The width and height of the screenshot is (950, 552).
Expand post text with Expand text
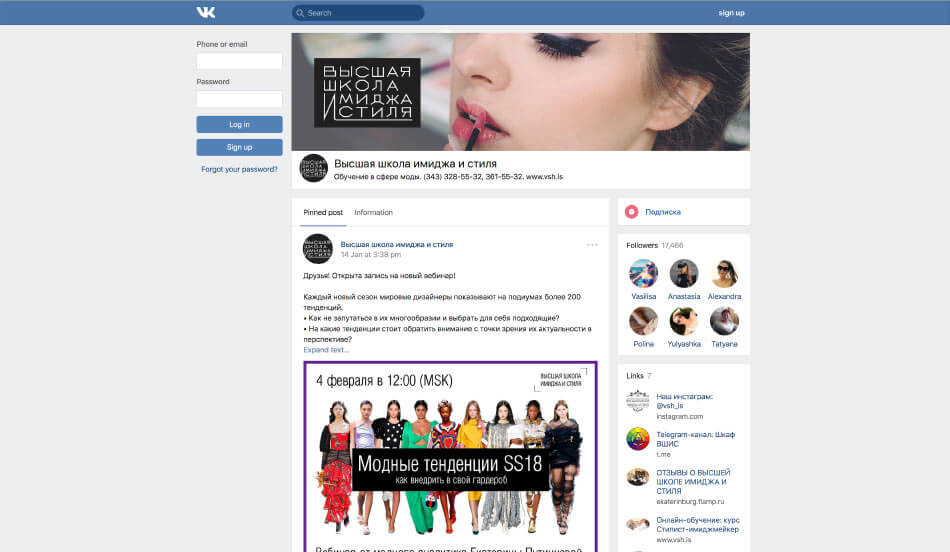[x=326, y=350]
